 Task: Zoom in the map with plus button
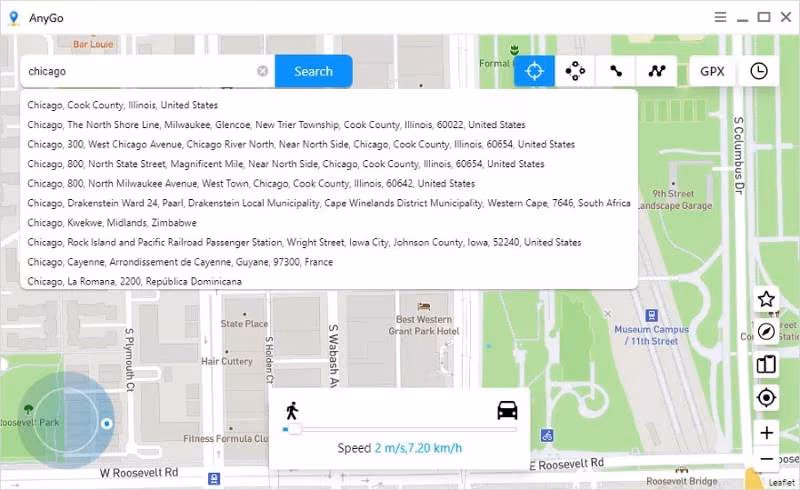coord(766,433)
